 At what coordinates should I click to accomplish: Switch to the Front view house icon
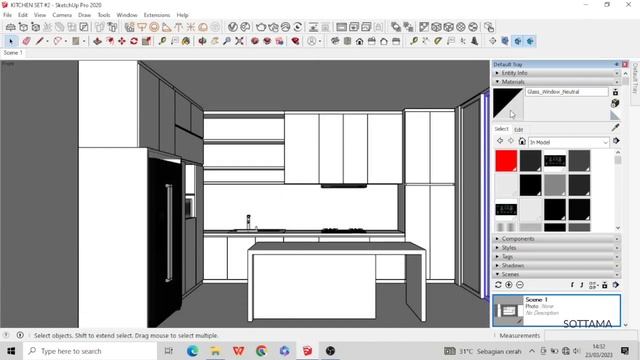coord(359,41)
